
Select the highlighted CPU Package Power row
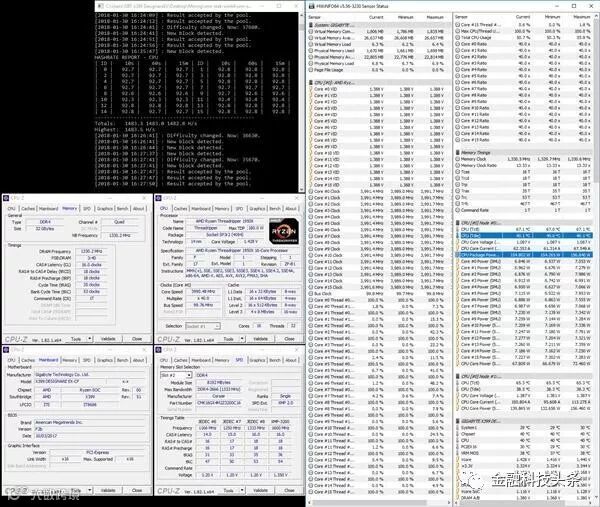(x=523, y=255)
